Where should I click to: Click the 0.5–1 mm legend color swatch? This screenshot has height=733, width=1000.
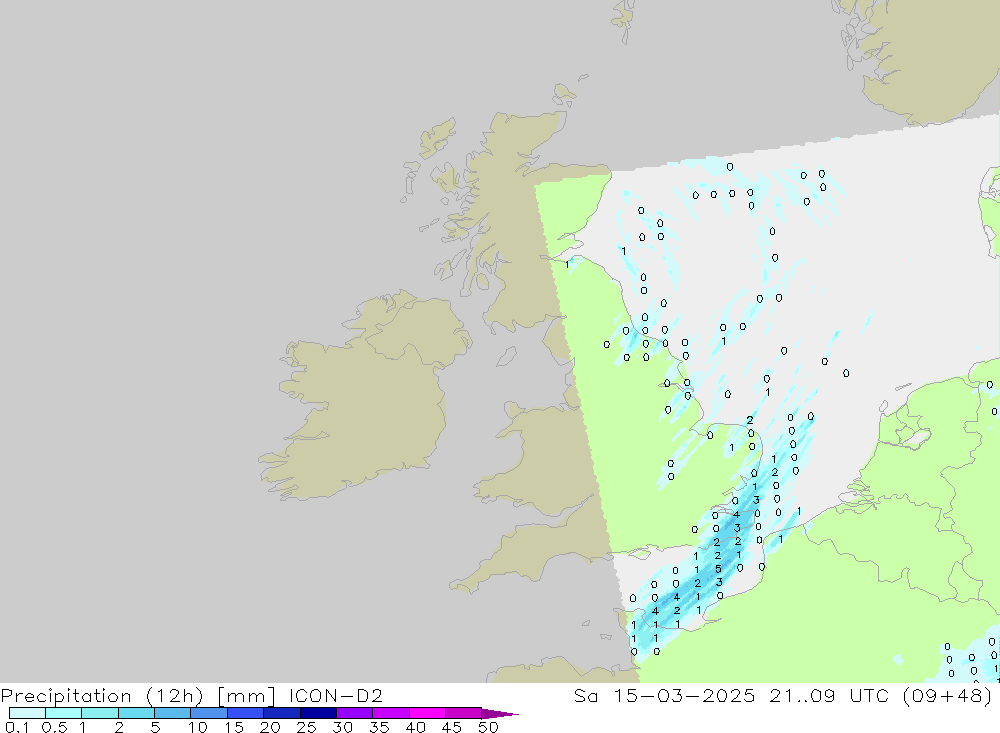point(63,713)
